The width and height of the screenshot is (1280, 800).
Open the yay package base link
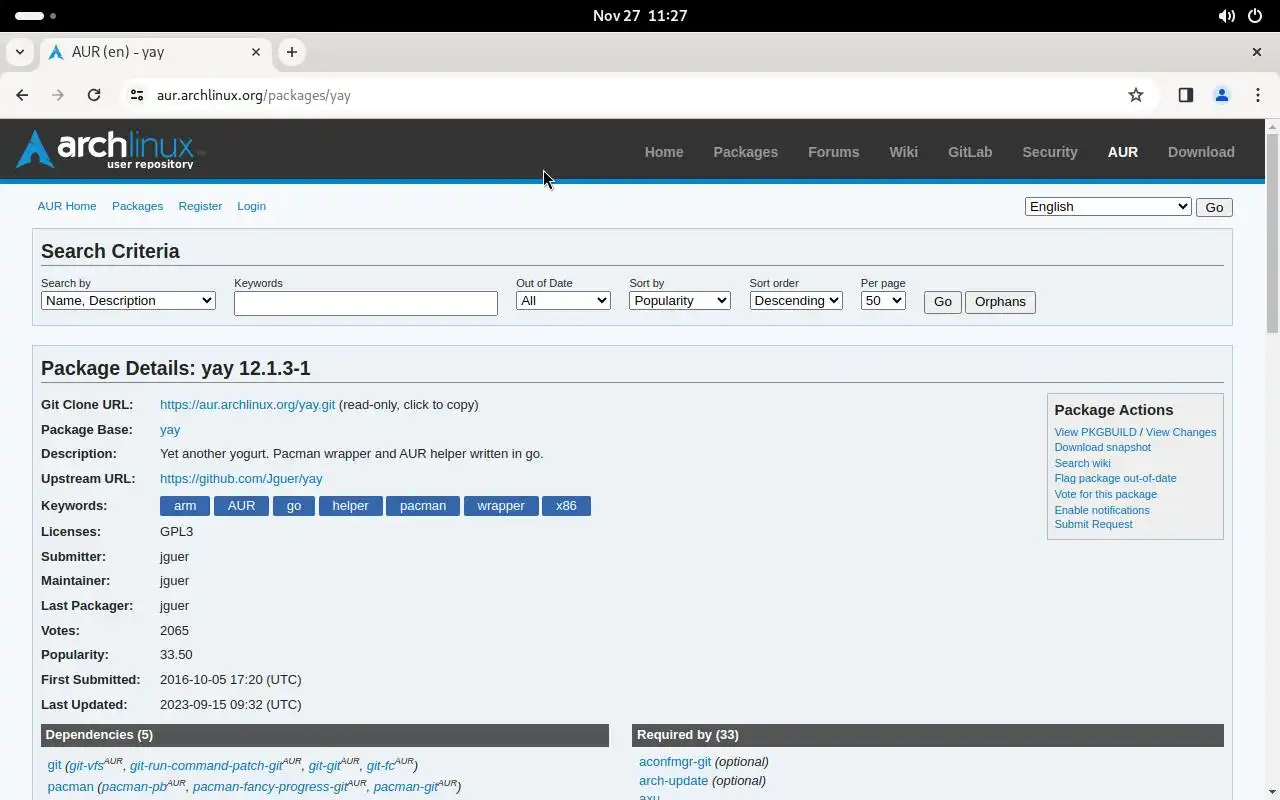pos(170,430)
